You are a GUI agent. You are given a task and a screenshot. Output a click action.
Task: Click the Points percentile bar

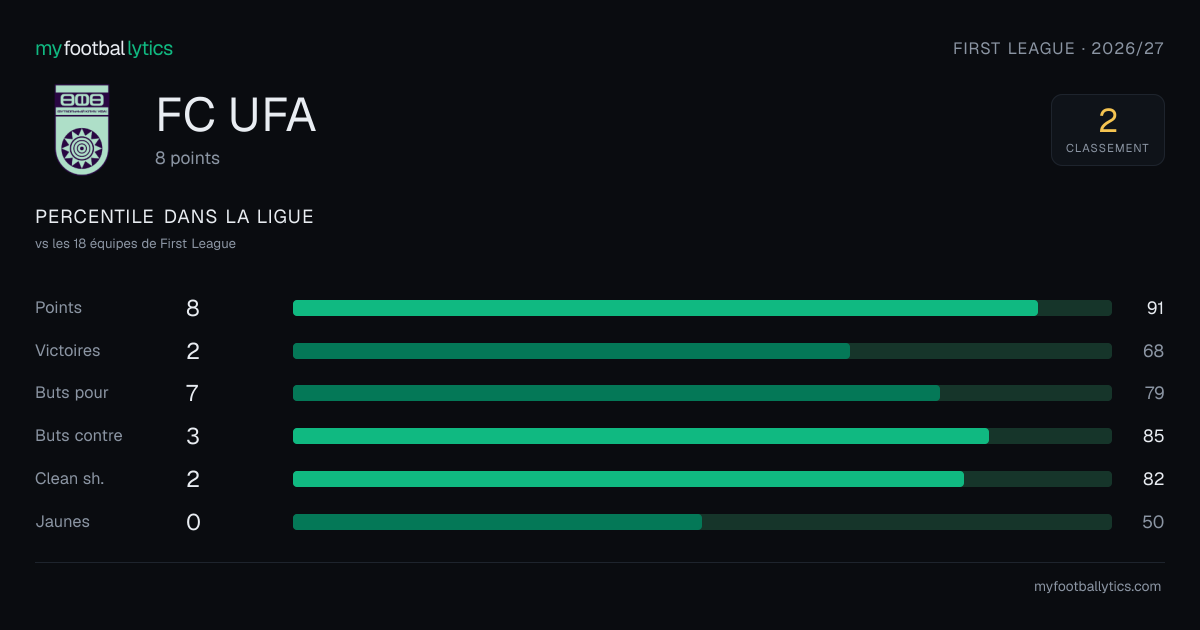click(x=702, y=308)
